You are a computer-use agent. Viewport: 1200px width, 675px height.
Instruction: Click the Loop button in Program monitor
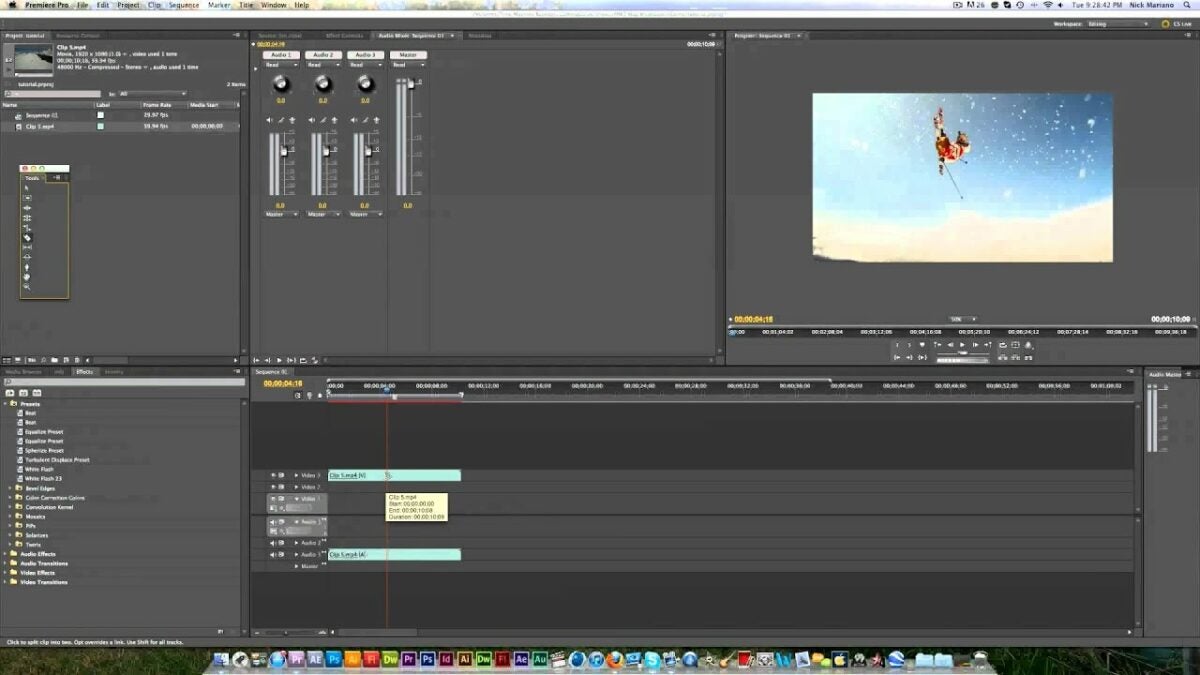pos(1003,345)
